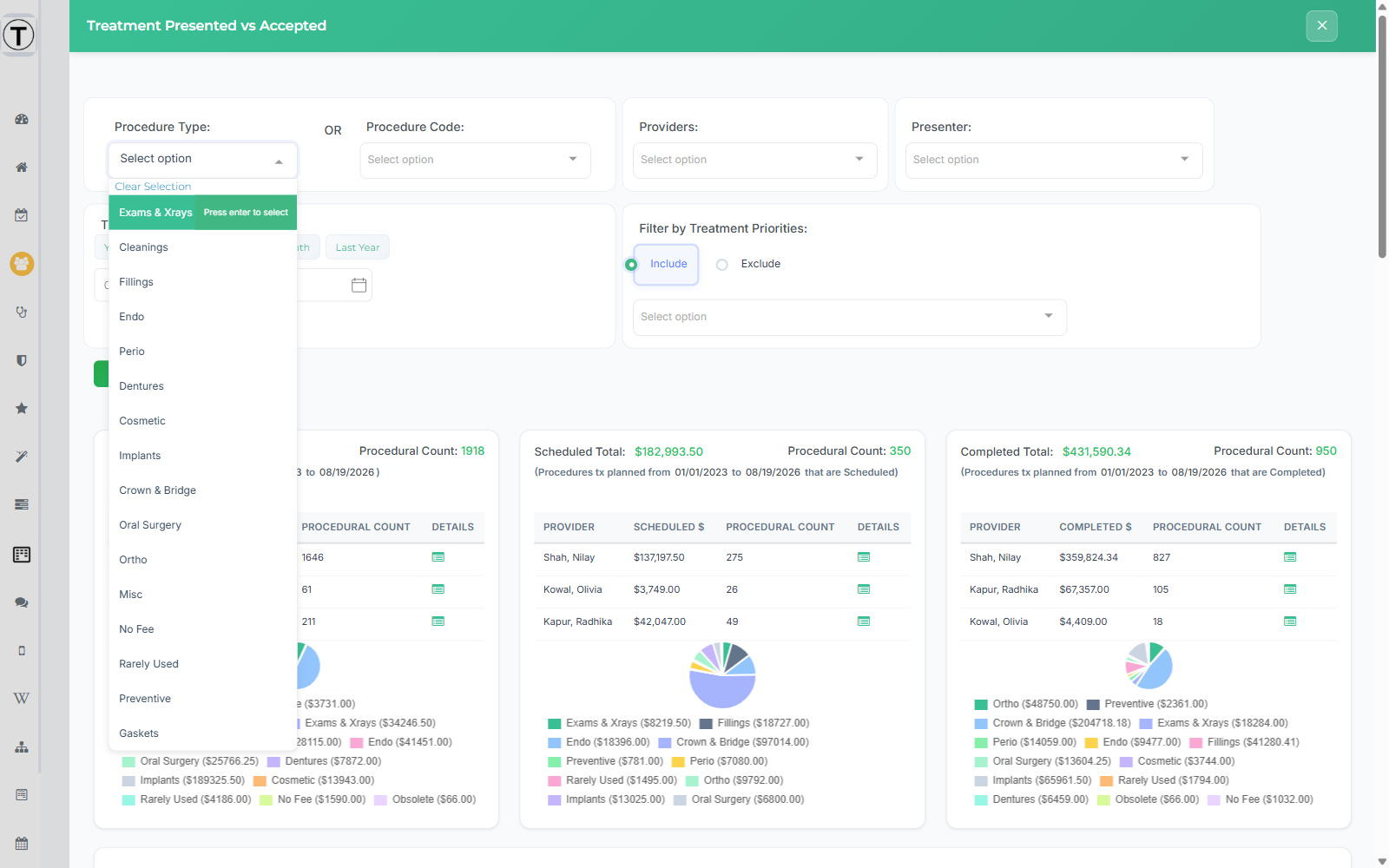Open the Treatment Priorities select dropdown
This screenshot has width=1389, height=868.
(850, 317)
